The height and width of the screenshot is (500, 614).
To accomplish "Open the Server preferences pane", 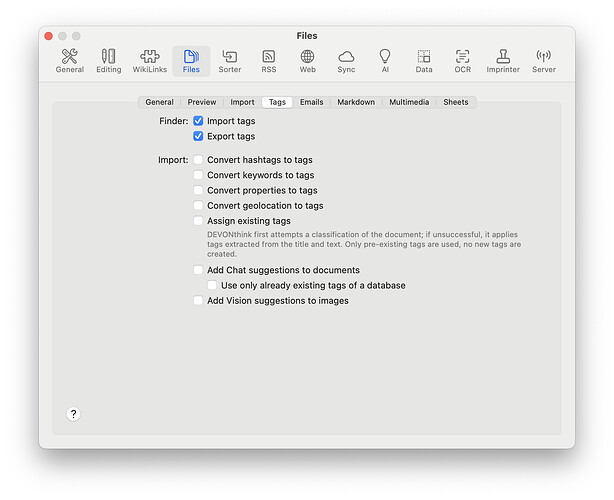I will point(543,61).
